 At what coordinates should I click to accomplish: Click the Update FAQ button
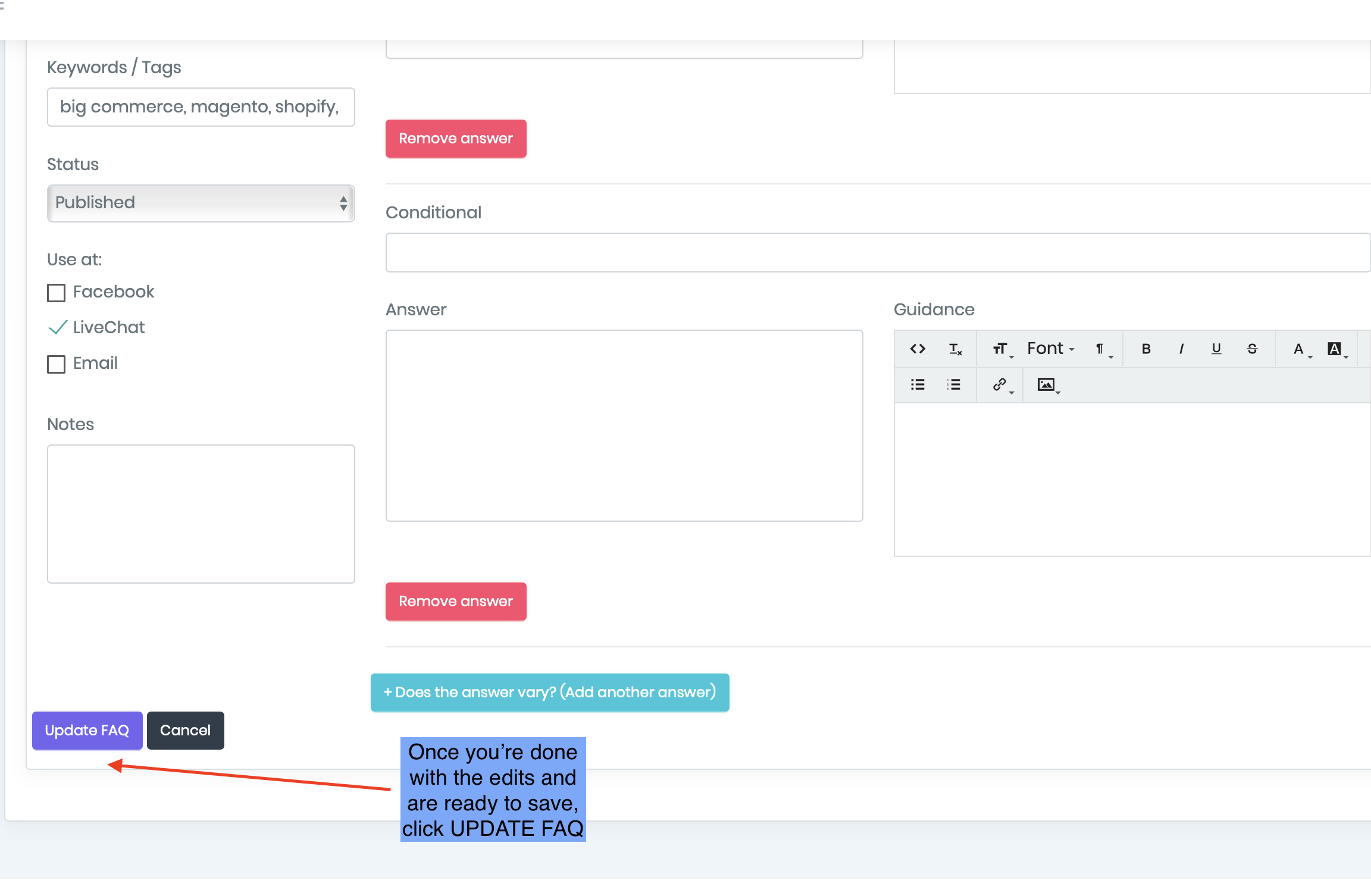pyautogui.click(x=87, y=731)
